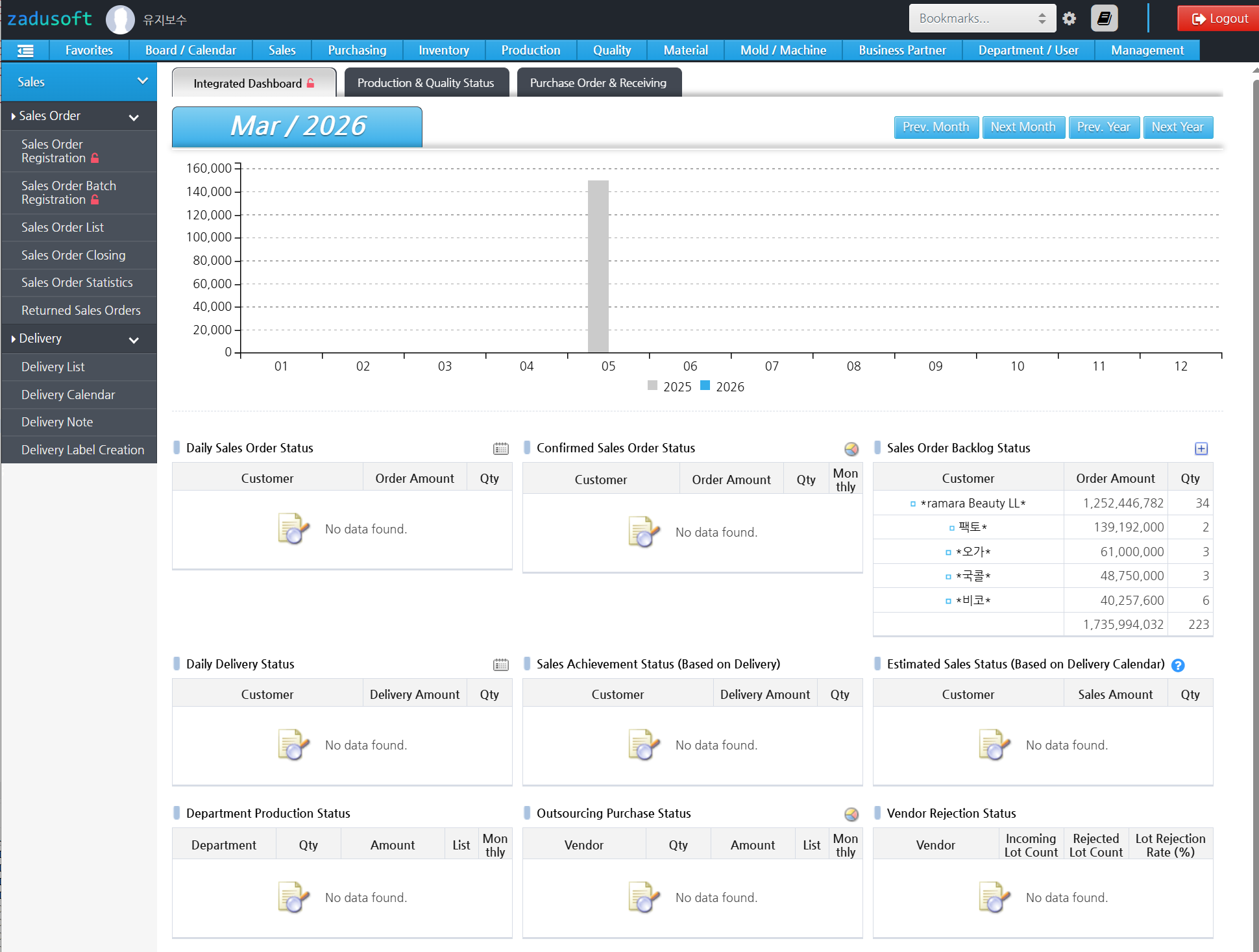Collapse the Sales Order sidebar group
This screenshot has height=952, width=1259.
pos(134,117)
